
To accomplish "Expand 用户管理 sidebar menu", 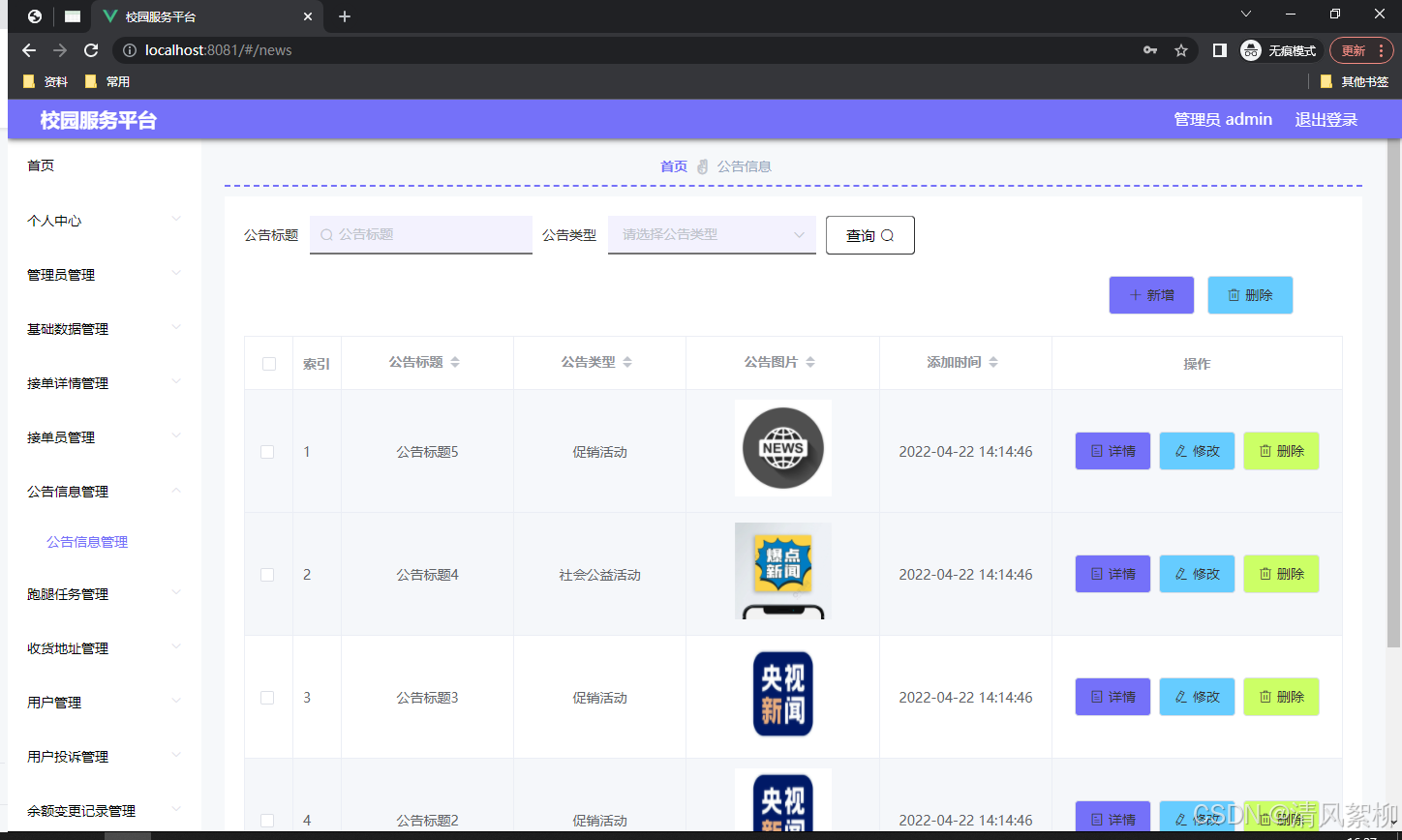I will [105, 703].
